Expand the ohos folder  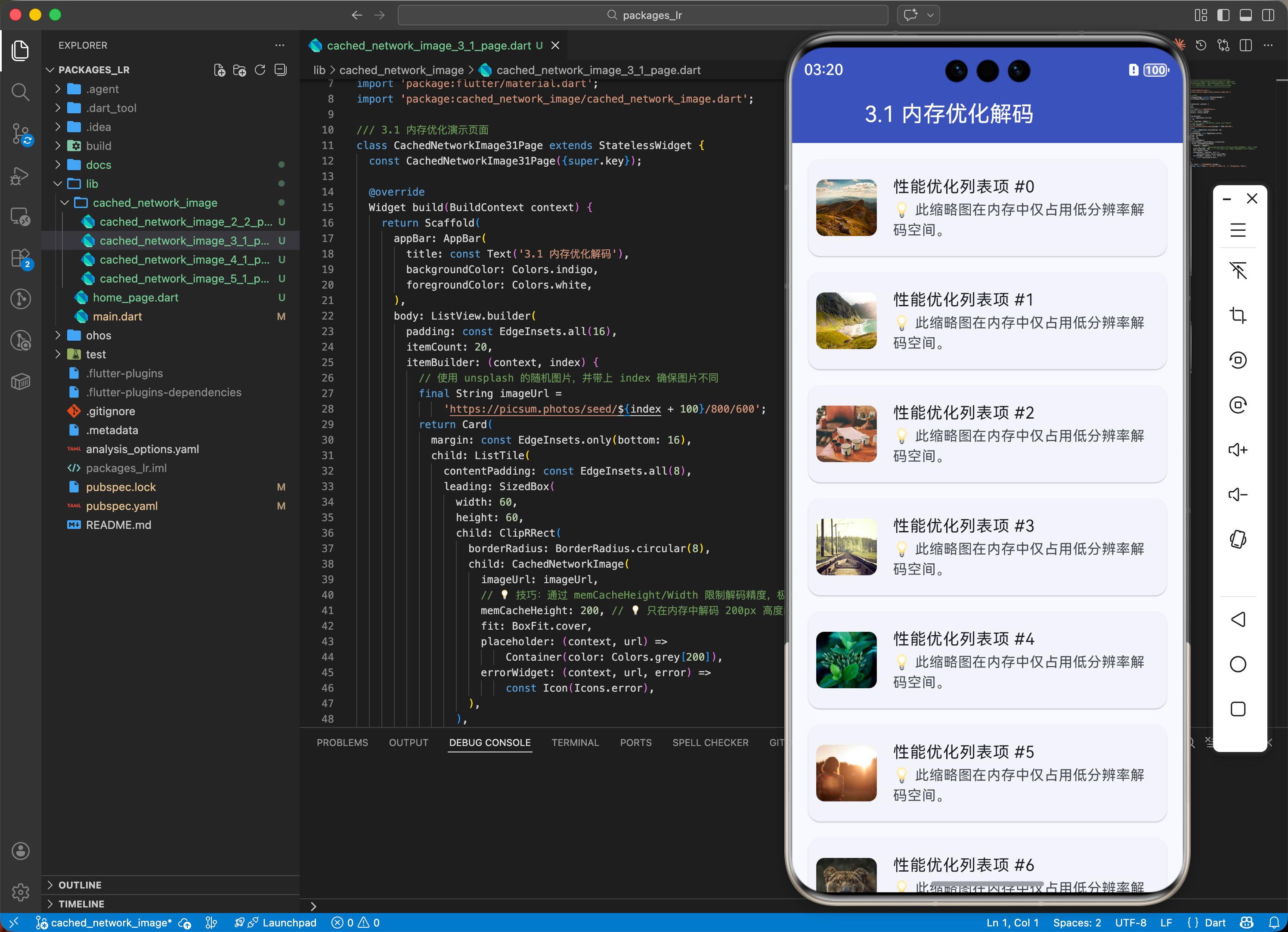(x=98, y=336)
